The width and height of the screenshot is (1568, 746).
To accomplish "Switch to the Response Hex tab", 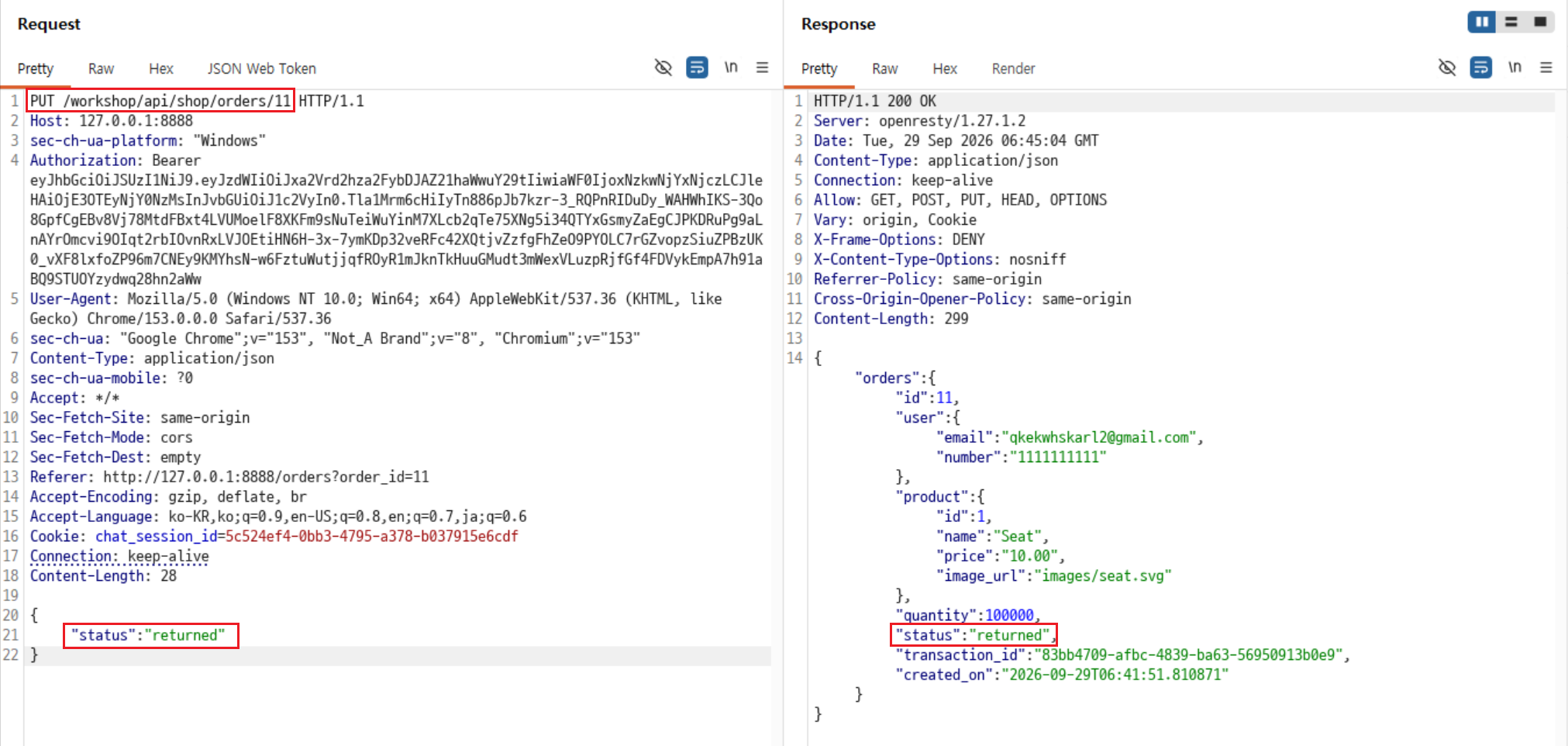I will point(945,69).
